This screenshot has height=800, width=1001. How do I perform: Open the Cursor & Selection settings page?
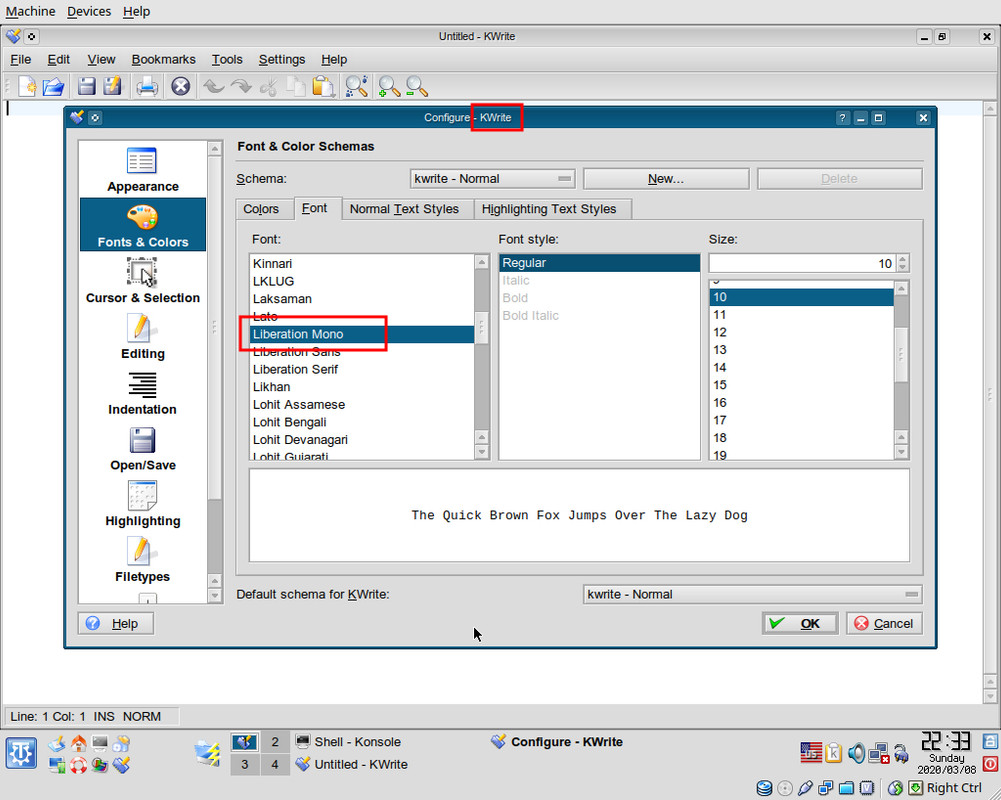pos(142,280)
